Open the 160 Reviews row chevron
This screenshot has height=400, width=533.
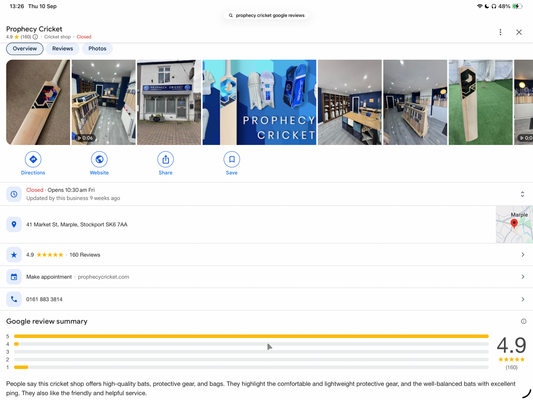coord(523,255)
